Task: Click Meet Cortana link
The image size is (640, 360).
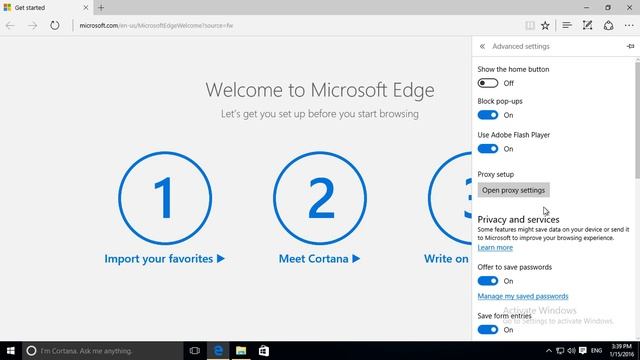Action: point(320,259)
